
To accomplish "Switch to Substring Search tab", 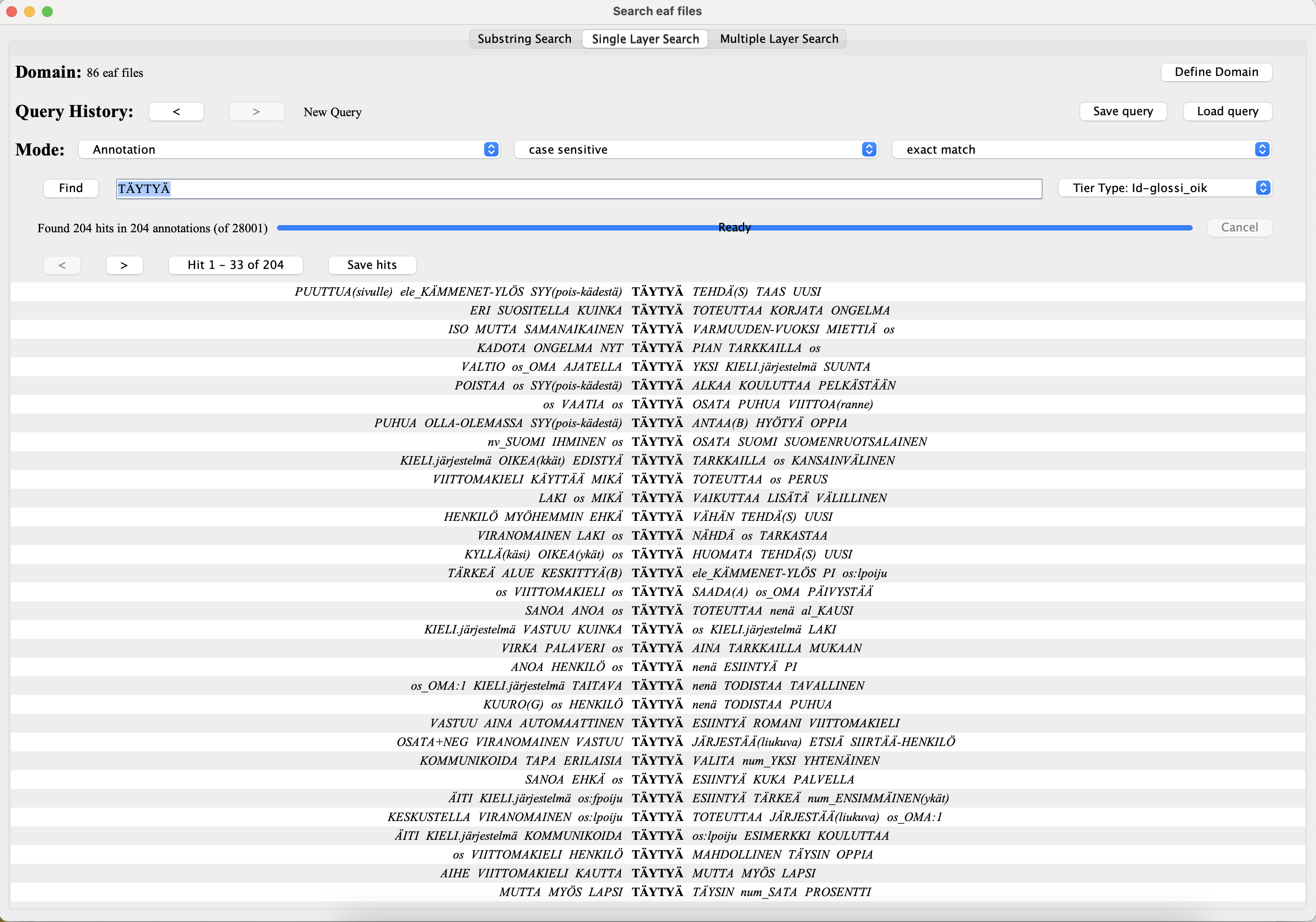I will 524,39.
